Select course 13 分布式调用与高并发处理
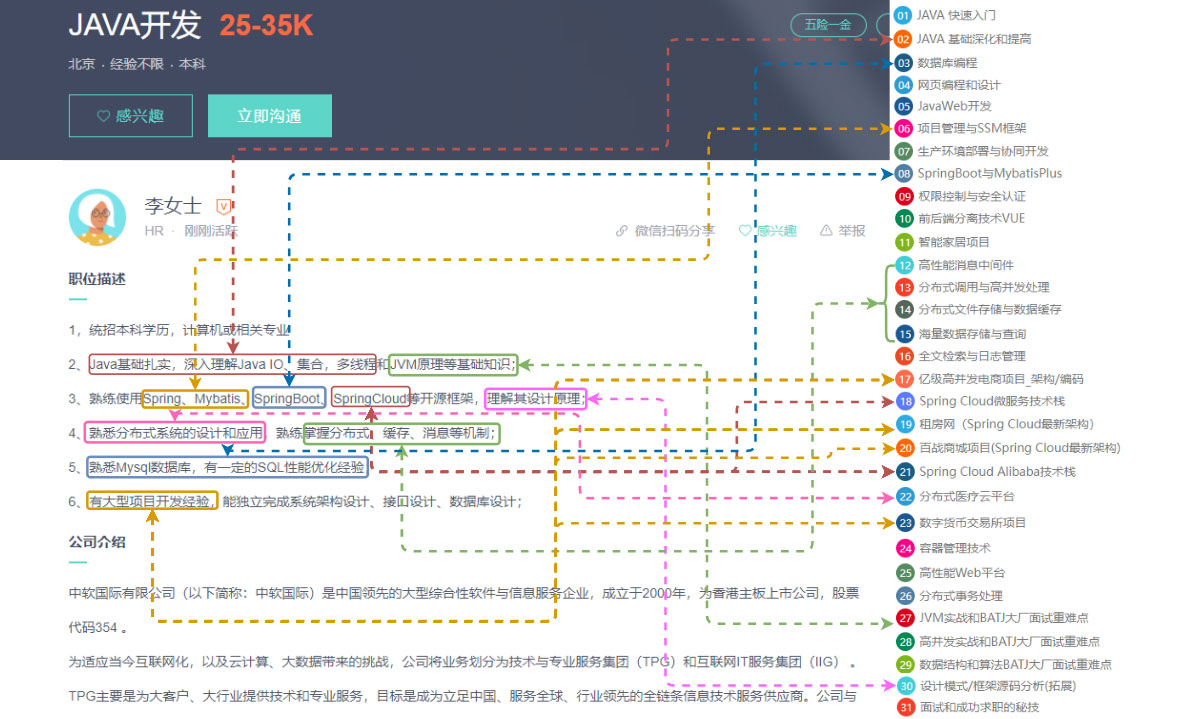Image resolution: width=1200 pixels, height=719 pixels. coord(972,287)
